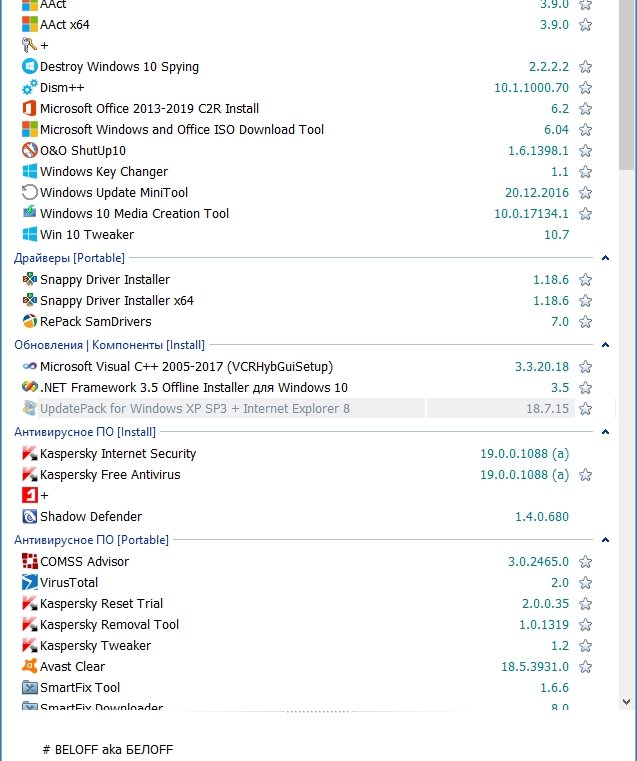The height and width of the screenshot is (761, 637).
Task: Click version 10.1.1000.70 of Dism++
Action: pos(531,87)
